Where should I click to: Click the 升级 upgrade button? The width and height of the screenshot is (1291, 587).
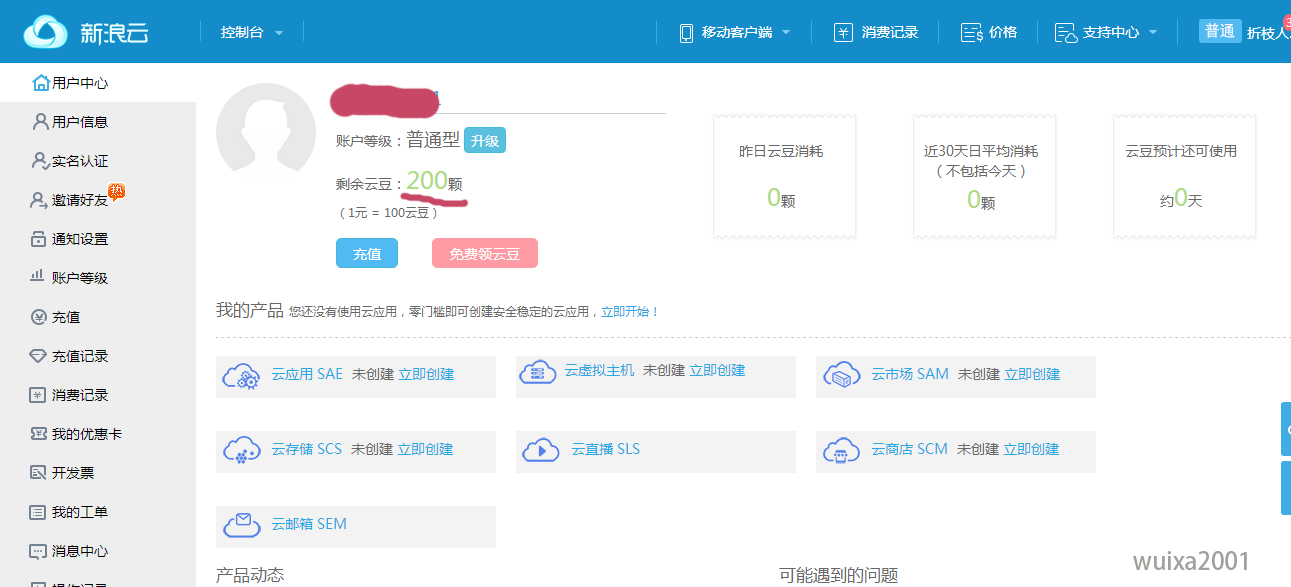pos(485,141)
